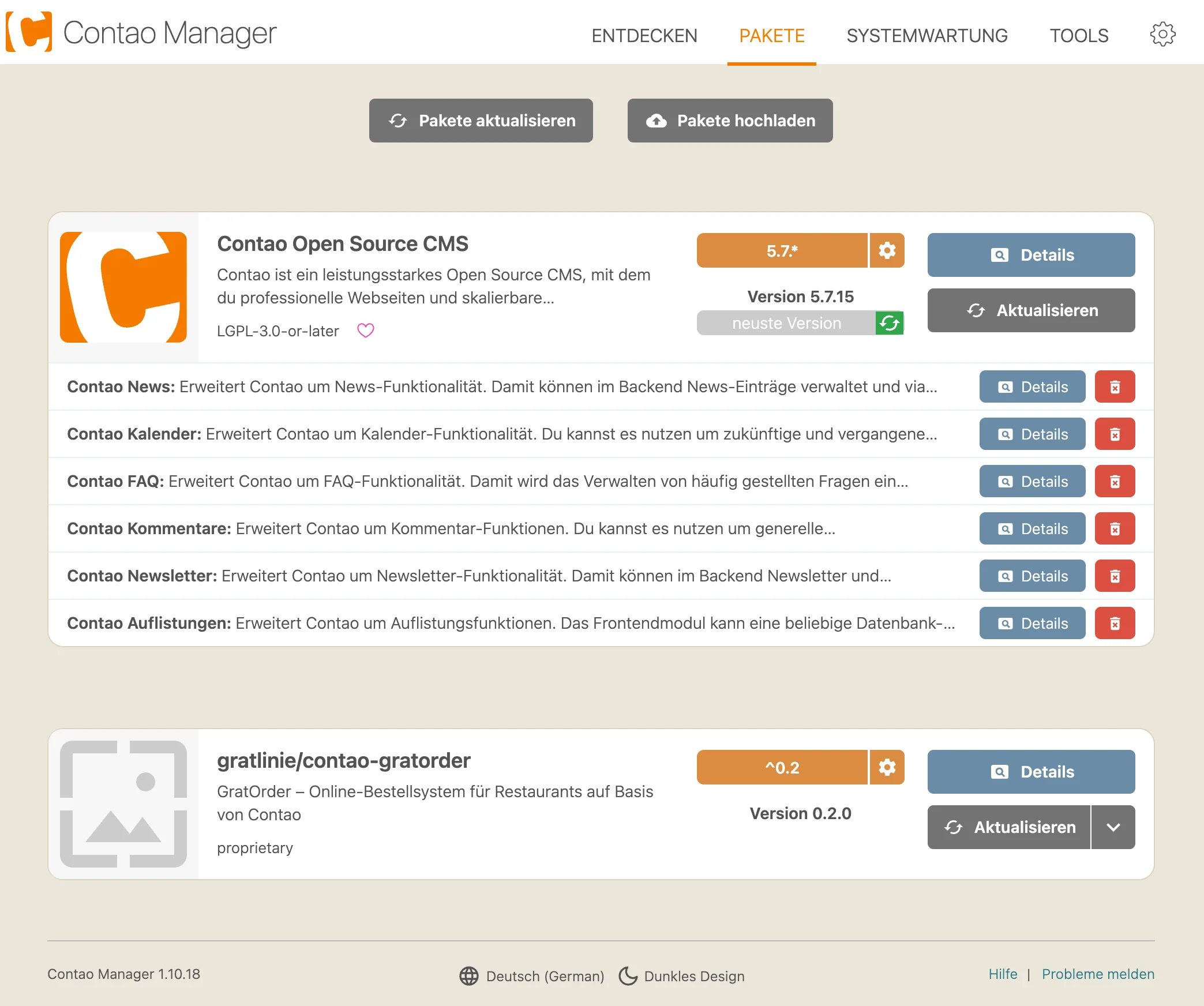Remove the Contao Newsletter bundle

coord(1115,576)
